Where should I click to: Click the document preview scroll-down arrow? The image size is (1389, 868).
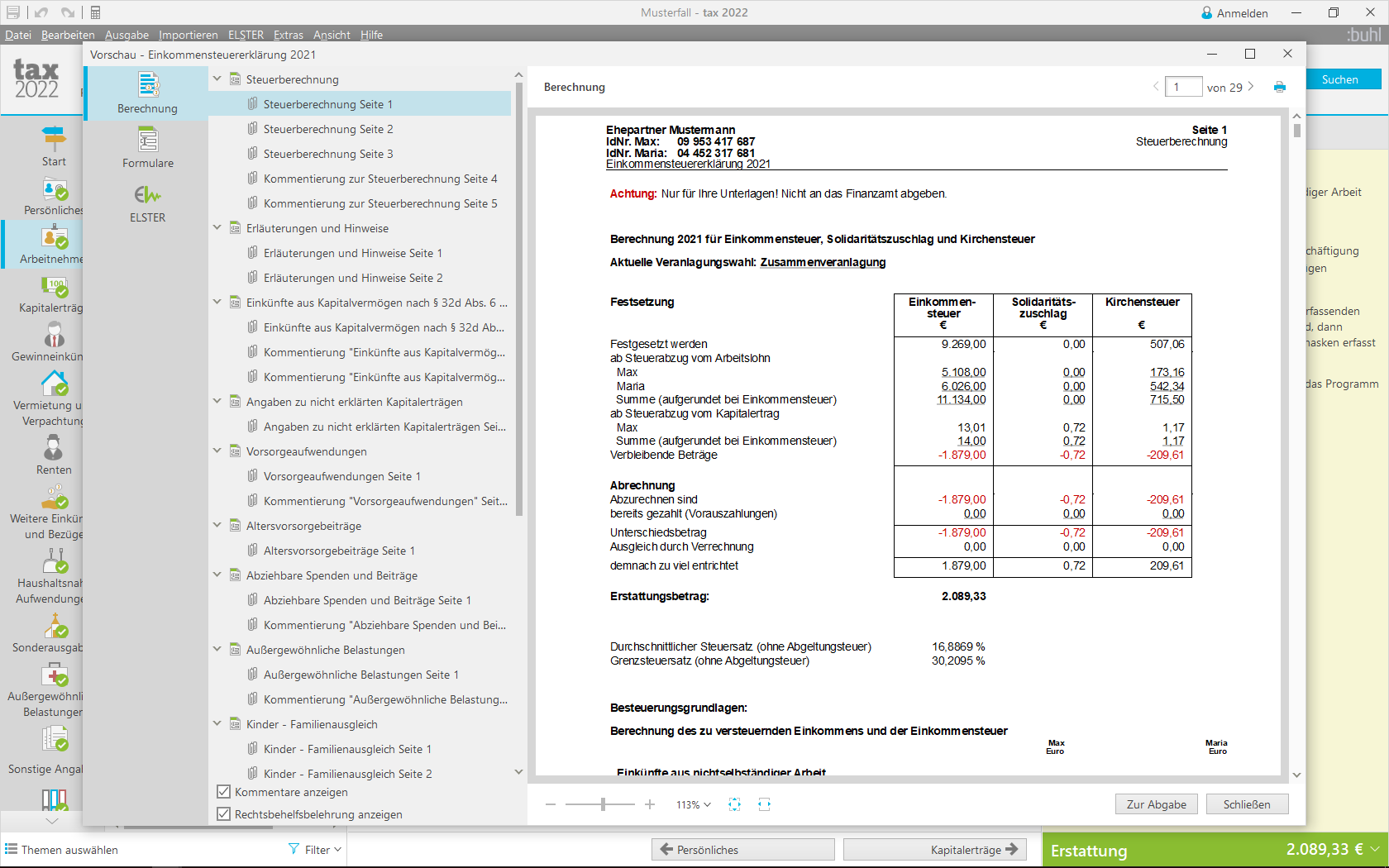[1296, 775]
